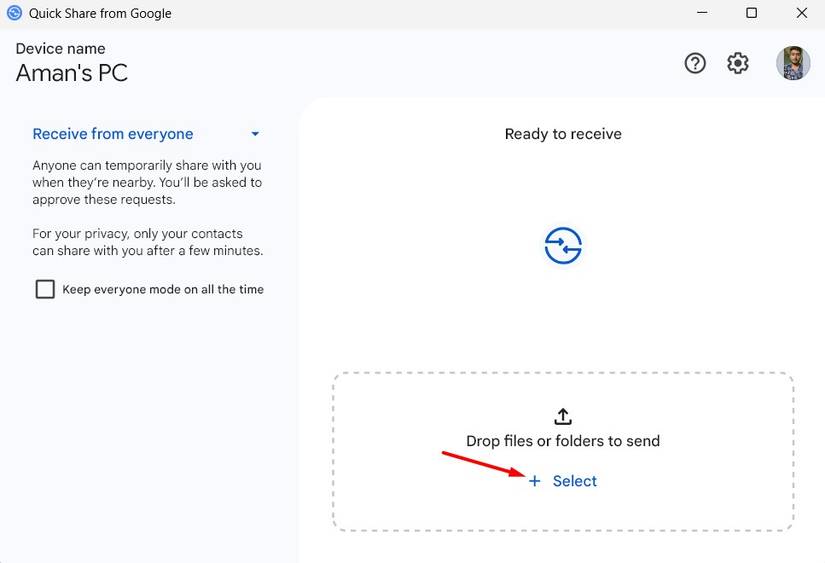This screenshot has width=825, height=563.
Task: Click the Drop files or folders to send text
Action: pos(563,441)
